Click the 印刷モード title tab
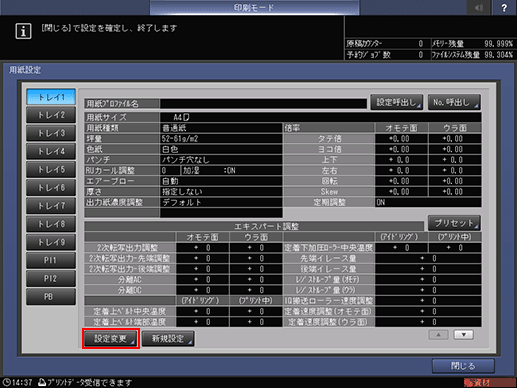This screenshot has height=388, width=517. (254, 8)
